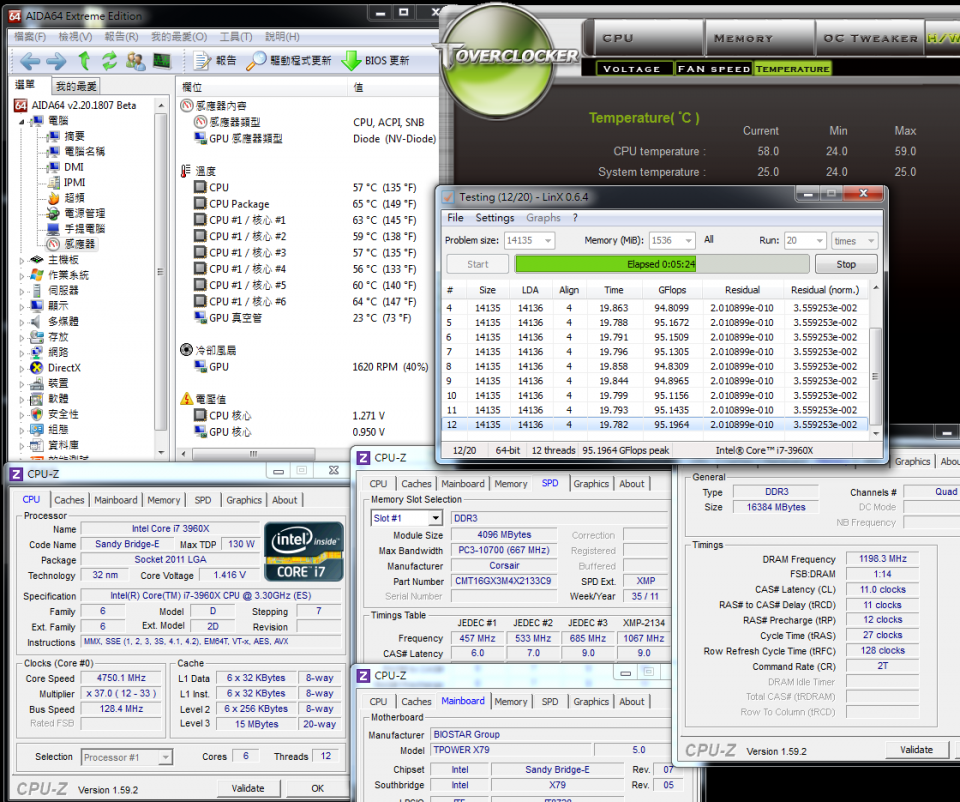This screenshot has height=802, width=960.
Task: Switch to OC Tweaker tab in TOverclocker
Action: tap(869, 38)
